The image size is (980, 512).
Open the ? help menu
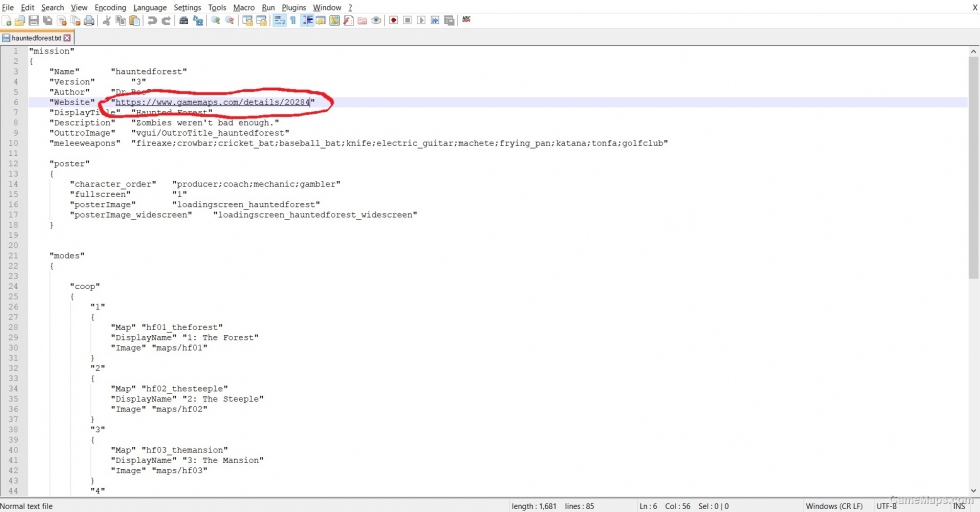click(350, 8)
